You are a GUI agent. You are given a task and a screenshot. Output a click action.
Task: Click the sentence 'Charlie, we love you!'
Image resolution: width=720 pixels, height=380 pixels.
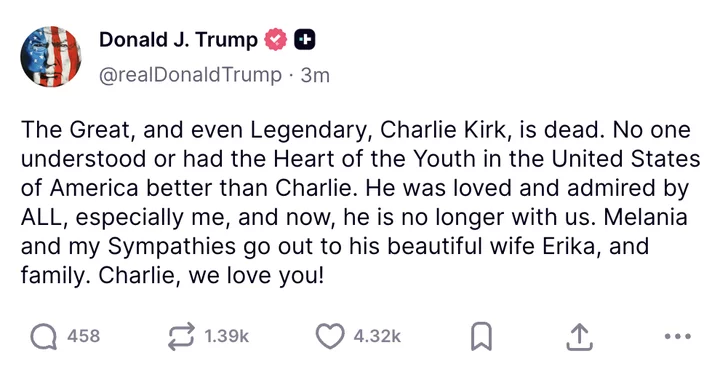pyautogui.click(x=211, y=275)
